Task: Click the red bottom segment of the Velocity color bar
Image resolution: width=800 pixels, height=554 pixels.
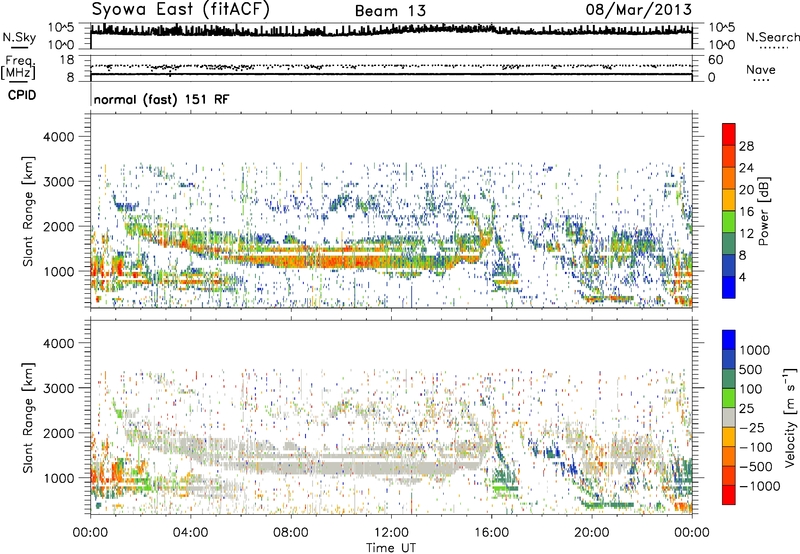Action: (729, 495)
